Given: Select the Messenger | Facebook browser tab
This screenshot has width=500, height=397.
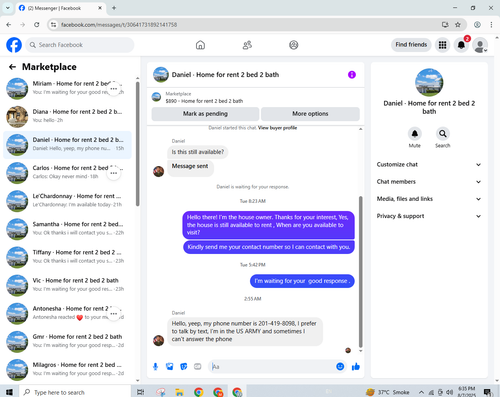Looking at the screenshot, I should 60,8.
